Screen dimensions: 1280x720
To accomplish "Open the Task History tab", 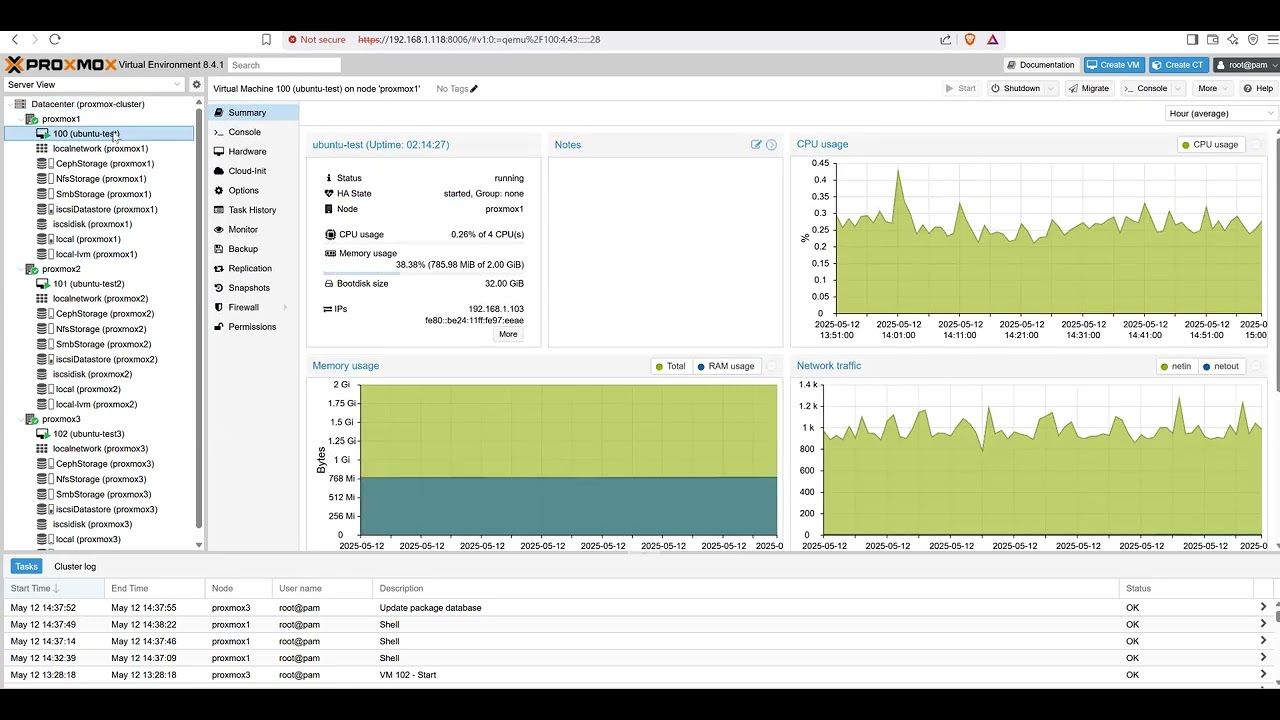I will click(254, 210).
